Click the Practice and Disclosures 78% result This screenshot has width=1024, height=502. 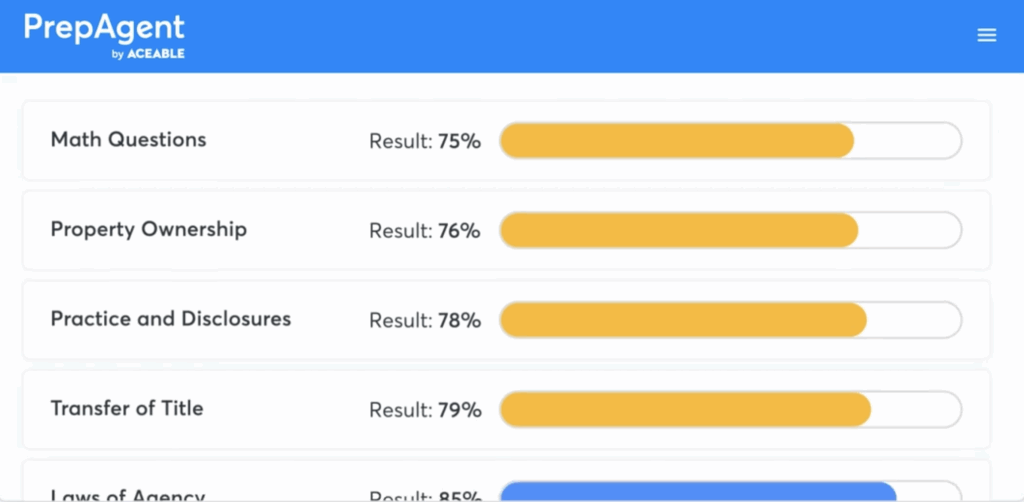pos(425,321)
